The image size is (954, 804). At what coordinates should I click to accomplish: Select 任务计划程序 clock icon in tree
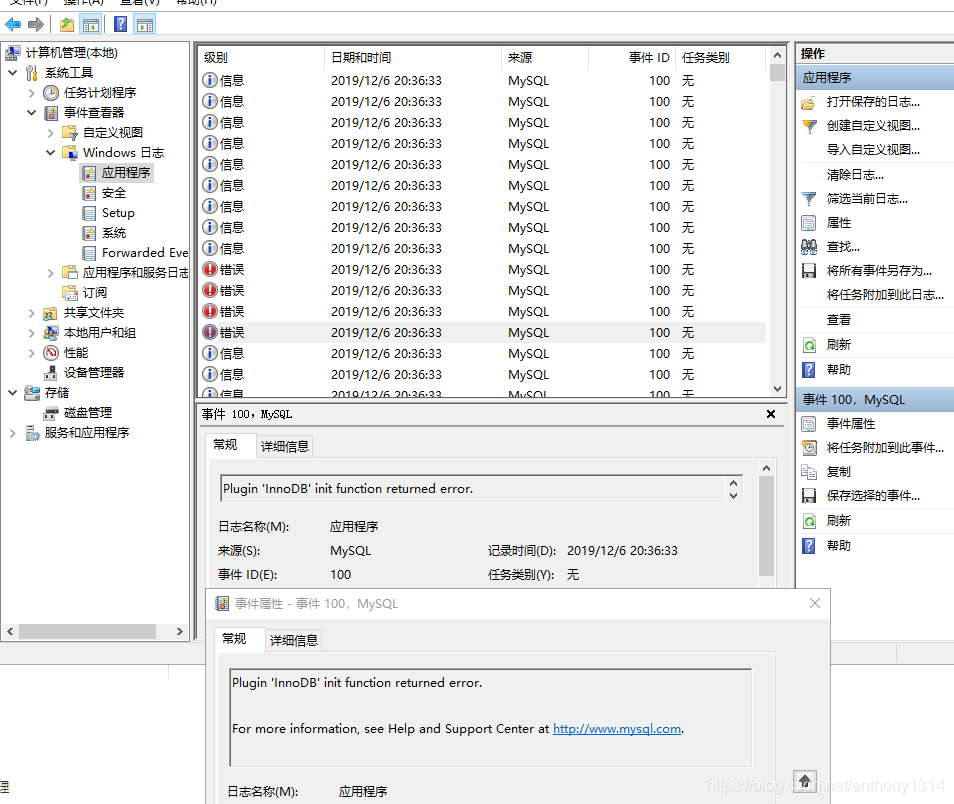[x=51, y=93]
